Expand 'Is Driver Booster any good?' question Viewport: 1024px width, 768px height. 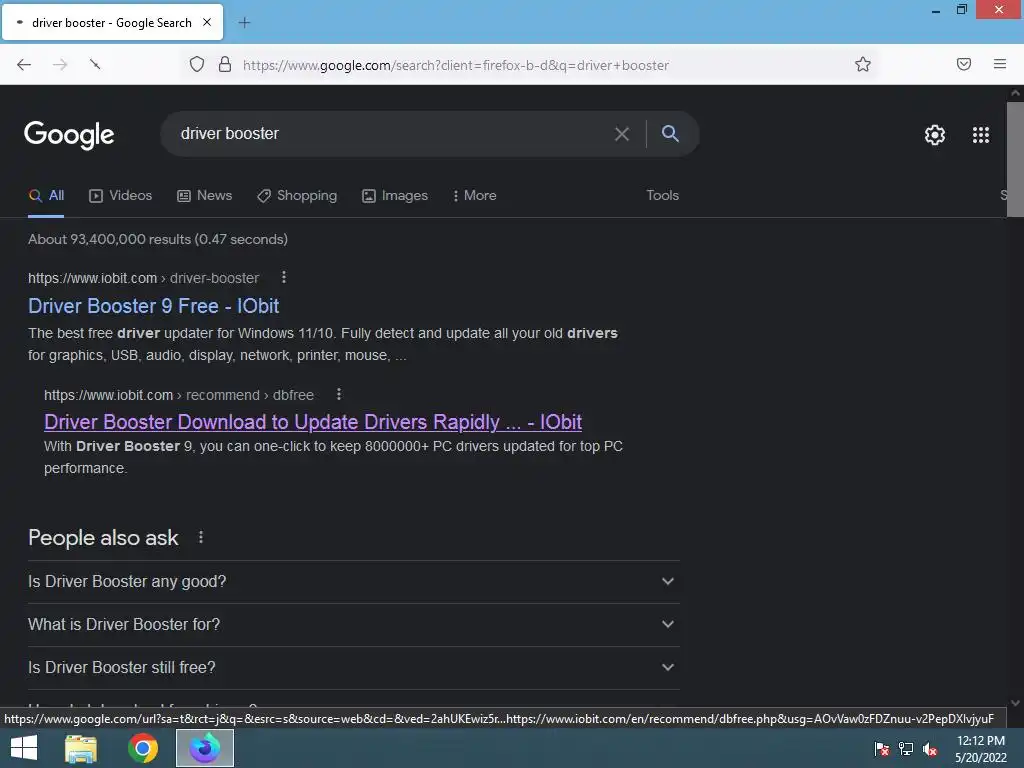pyautogui.click(x=353, y=581)
